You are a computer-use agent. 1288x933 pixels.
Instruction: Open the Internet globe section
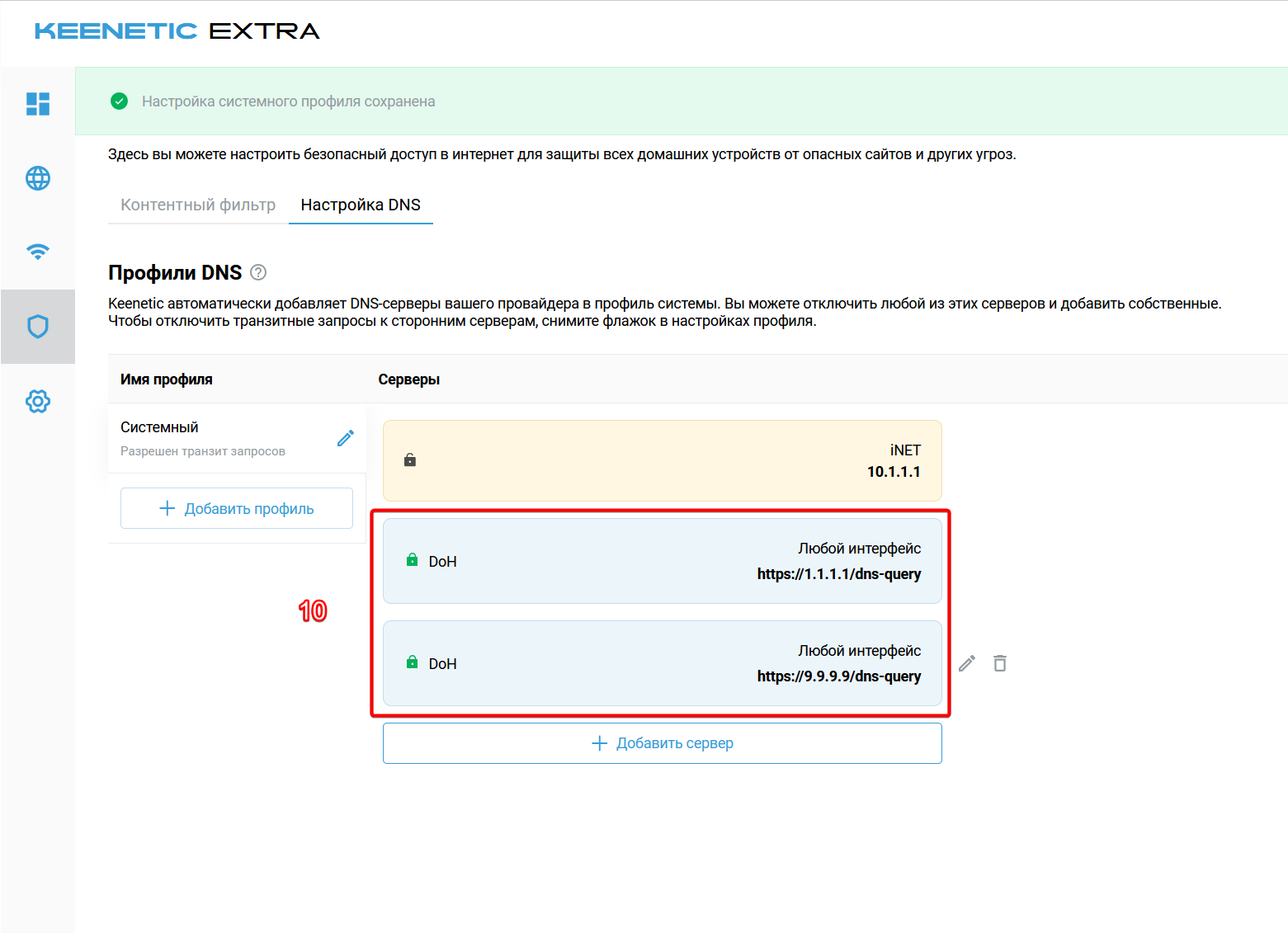[x=38, y=178]
